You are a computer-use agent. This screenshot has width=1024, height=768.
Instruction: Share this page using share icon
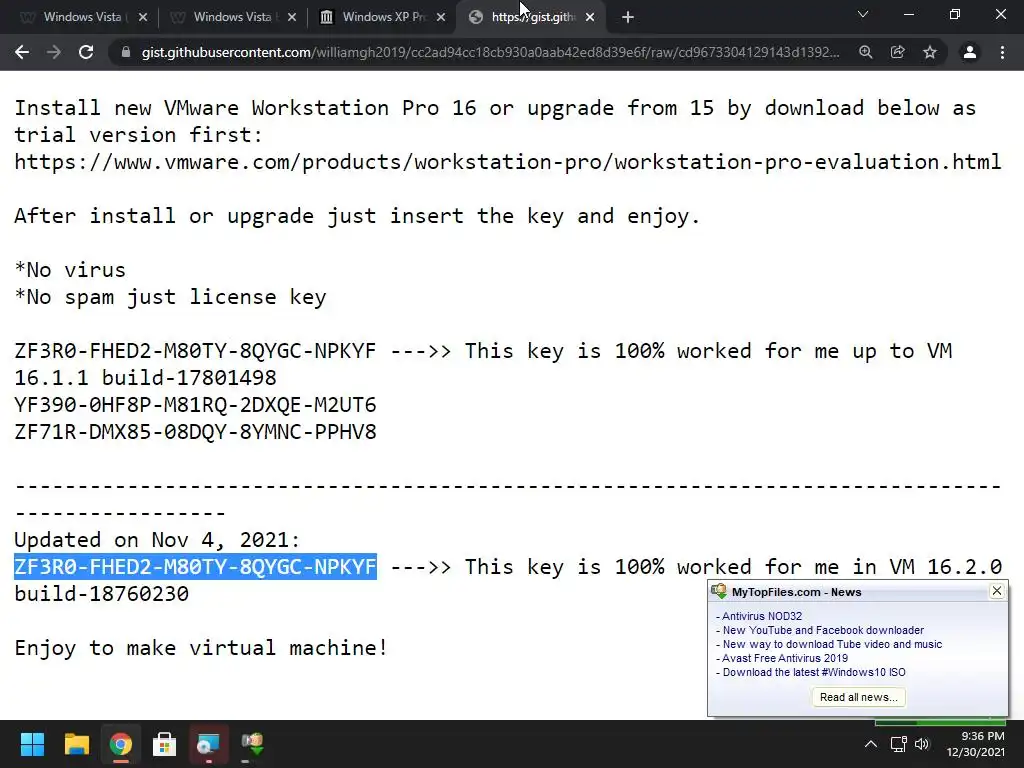[898, 52]
